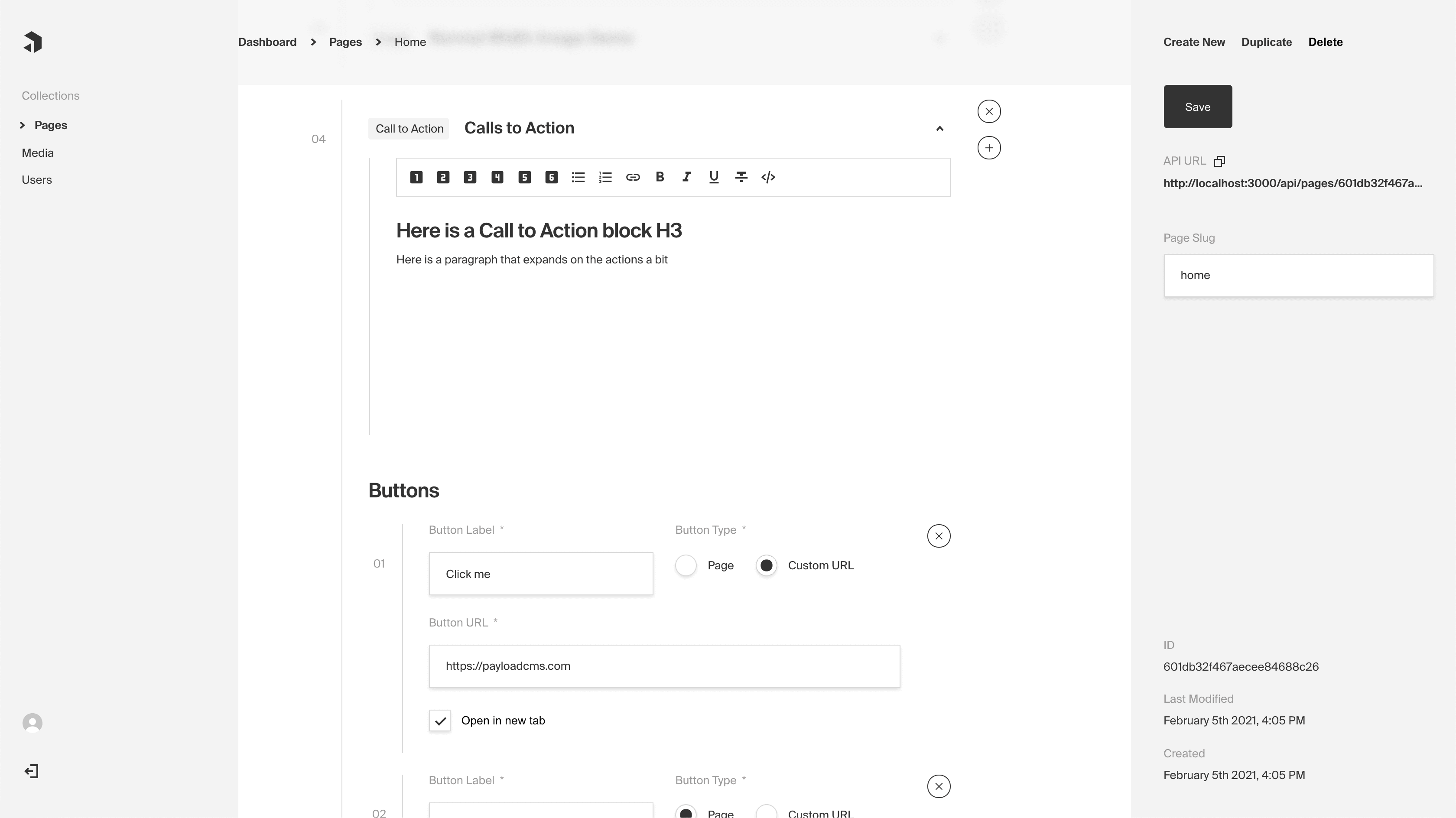Screen dimensions: 1456x818
Task: Click Delete
Action: (x=1326, y=42)
